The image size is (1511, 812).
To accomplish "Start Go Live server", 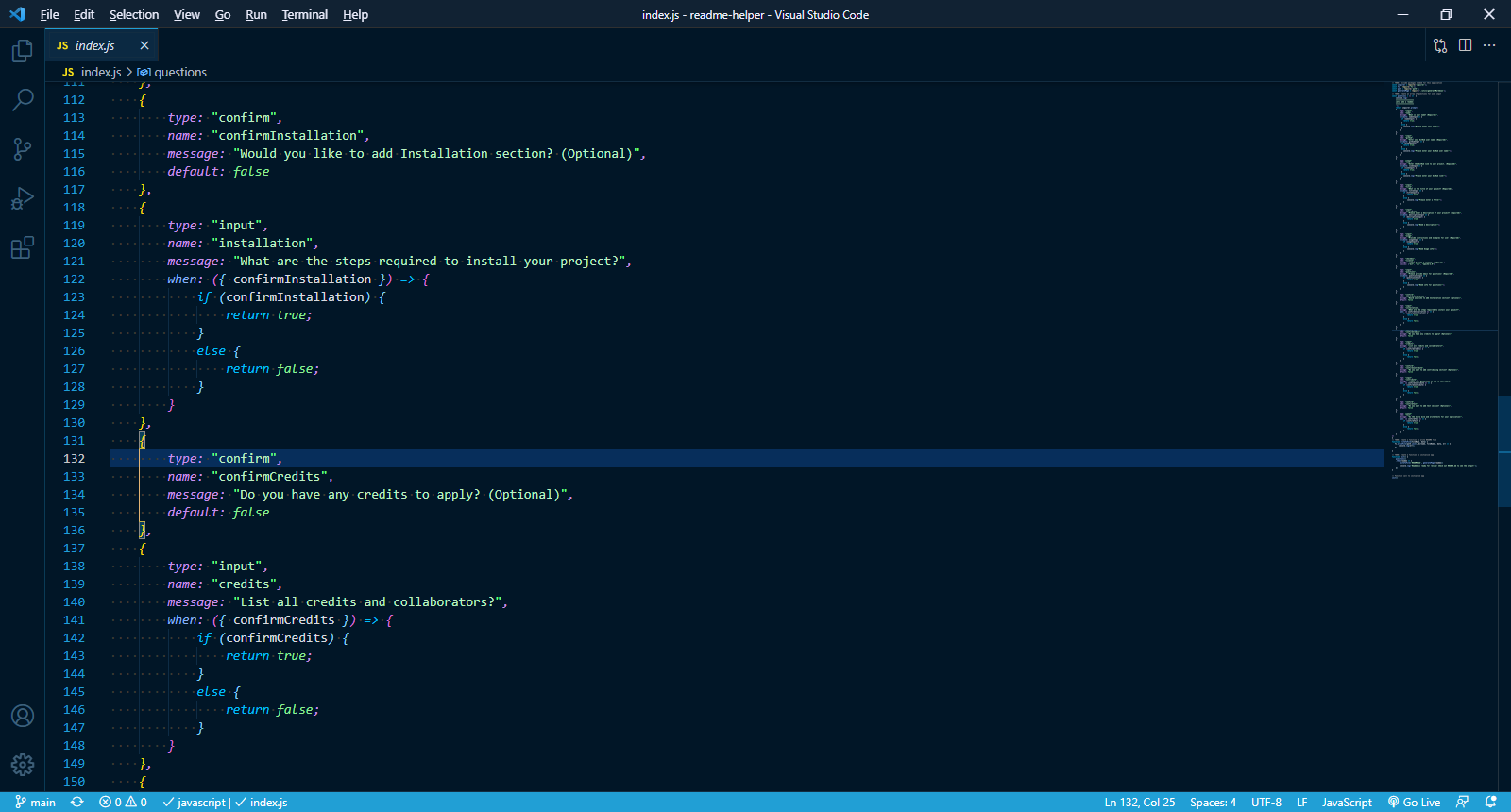I will (1414, 802).
